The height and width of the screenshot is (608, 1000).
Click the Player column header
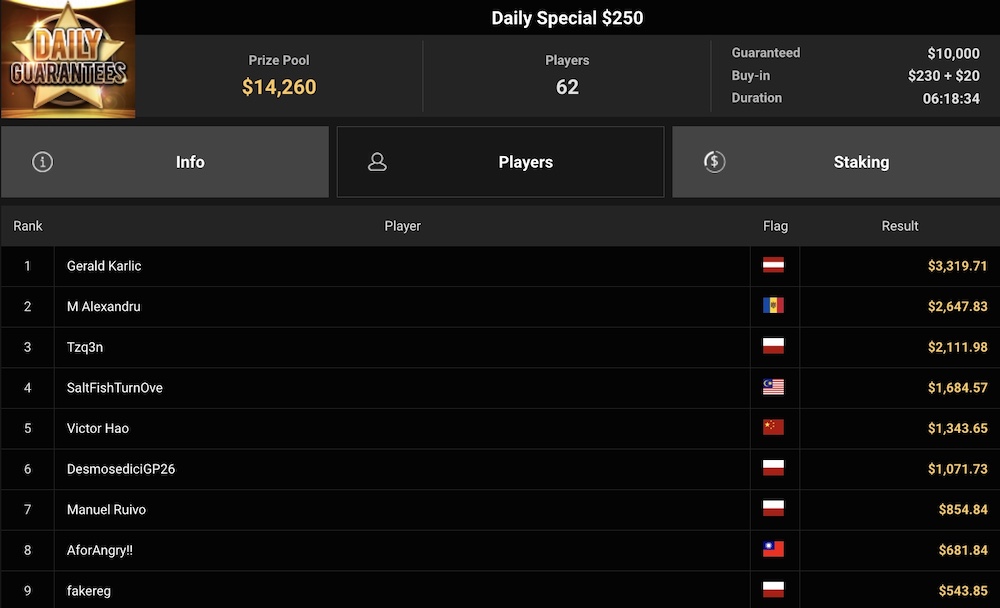click(402, 226)
